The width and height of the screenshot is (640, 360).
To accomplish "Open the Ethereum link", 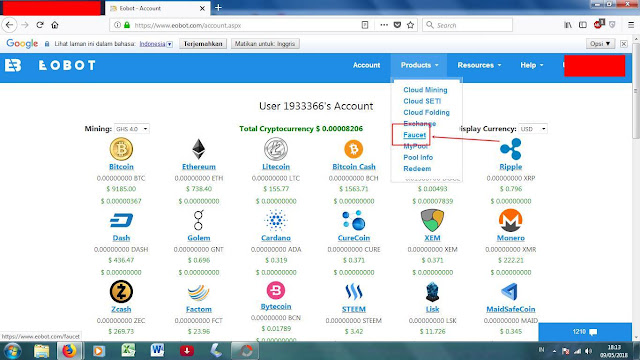I will [x=199, y=167].
